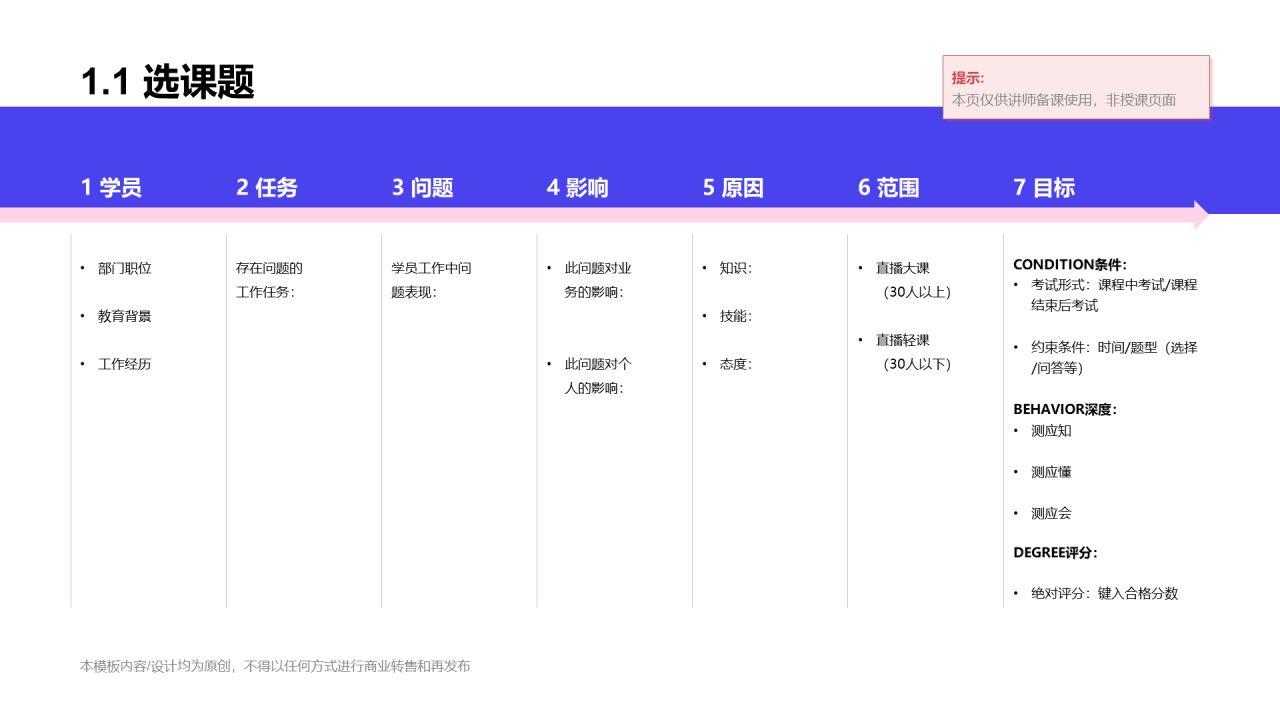Select the bullet "绝对评分: 键入合格分数"

[x=1105, y=594]
